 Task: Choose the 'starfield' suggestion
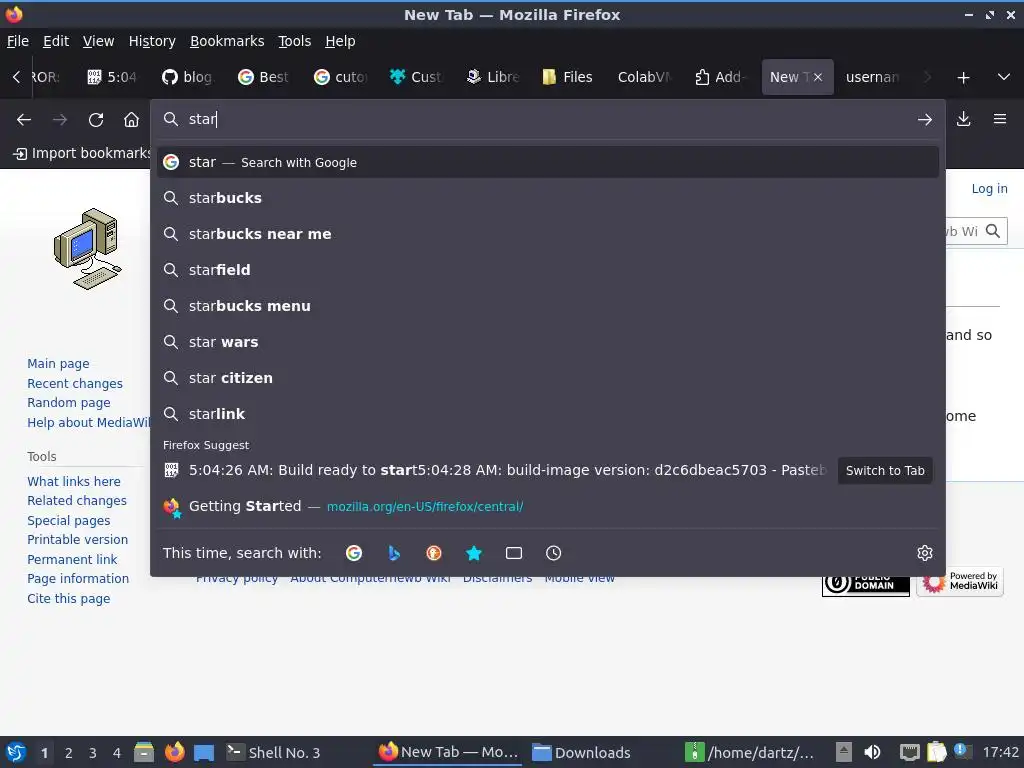point(548,270)
